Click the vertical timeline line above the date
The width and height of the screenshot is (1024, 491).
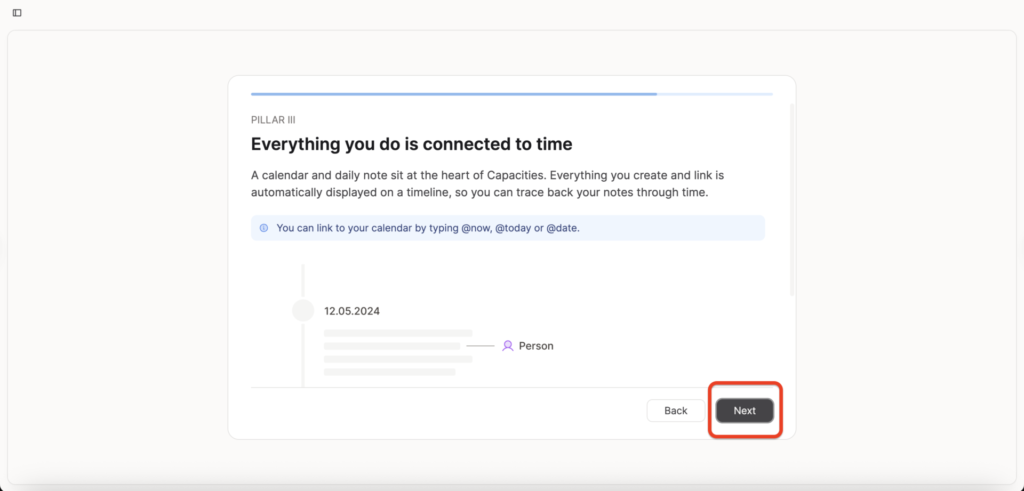303,280
